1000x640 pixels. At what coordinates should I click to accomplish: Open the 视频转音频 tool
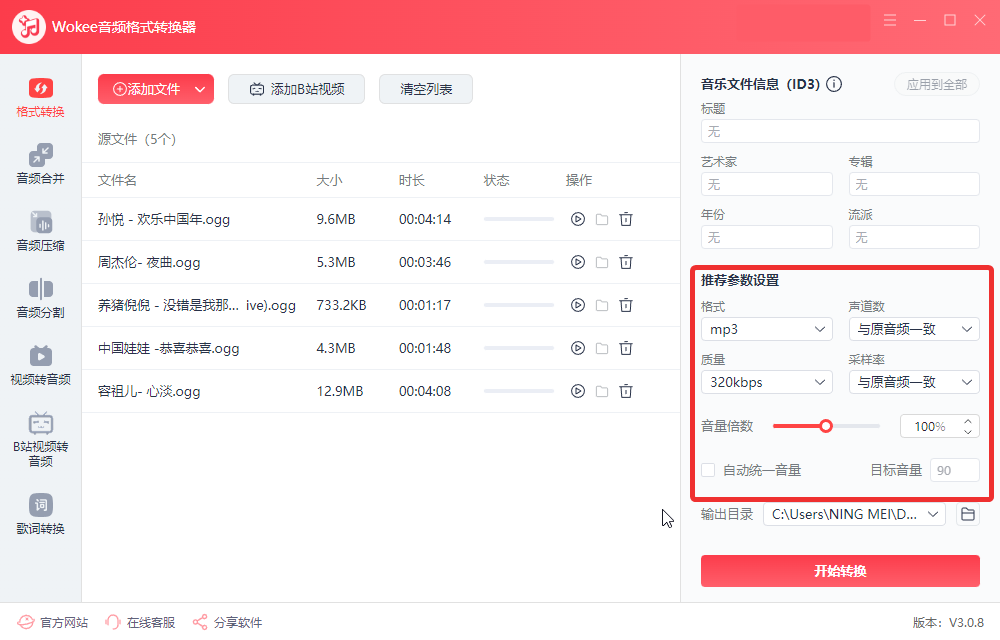point(40,365)
